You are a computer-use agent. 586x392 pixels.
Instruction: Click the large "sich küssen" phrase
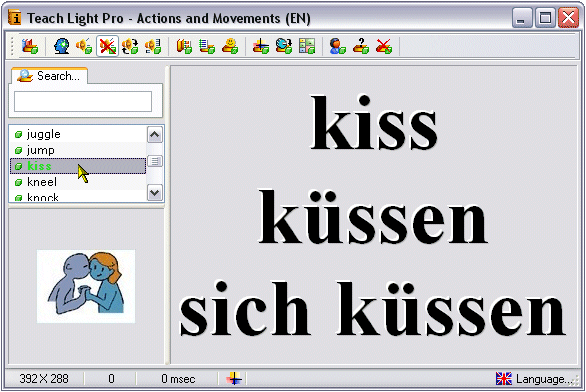(x=373, y=309)
